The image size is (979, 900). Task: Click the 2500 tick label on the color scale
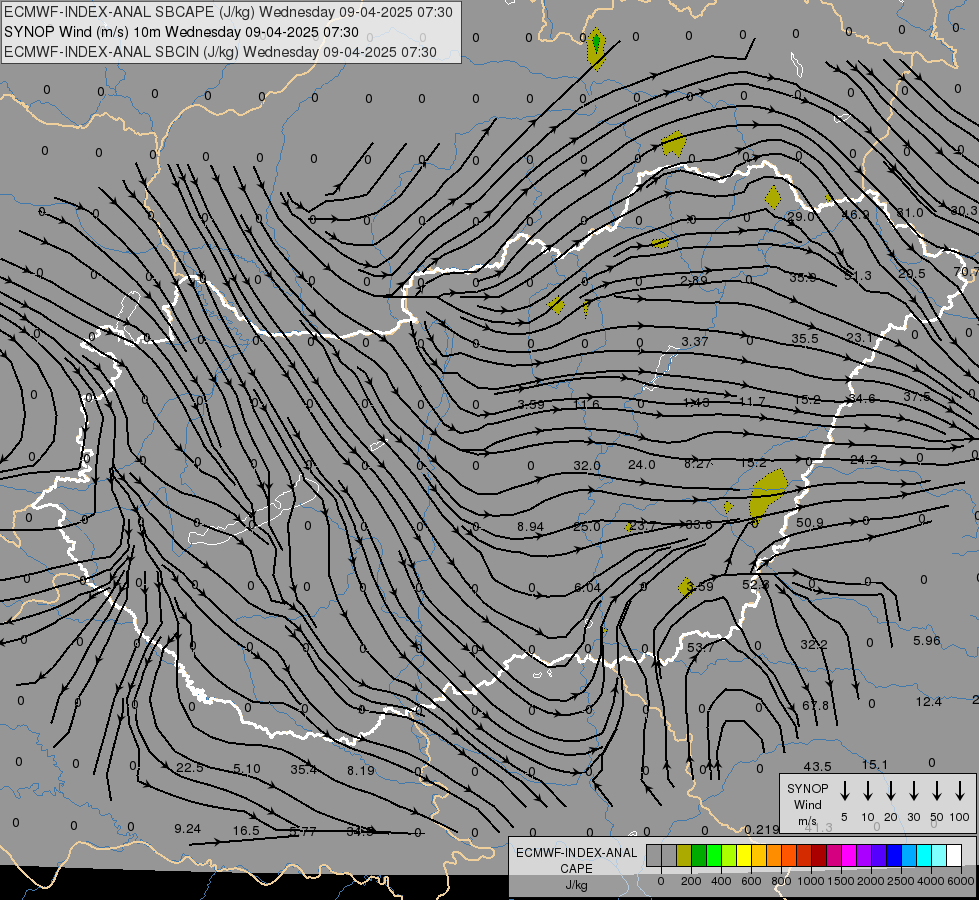point(901,881)
